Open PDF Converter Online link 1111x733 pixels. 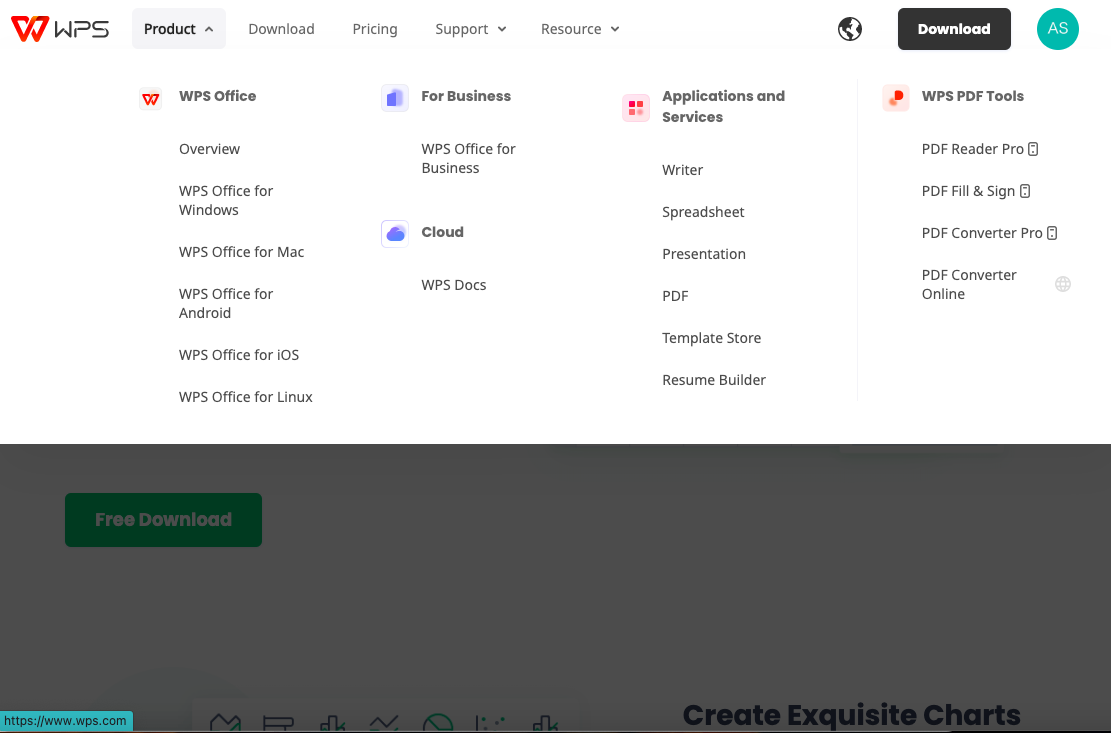969,285
